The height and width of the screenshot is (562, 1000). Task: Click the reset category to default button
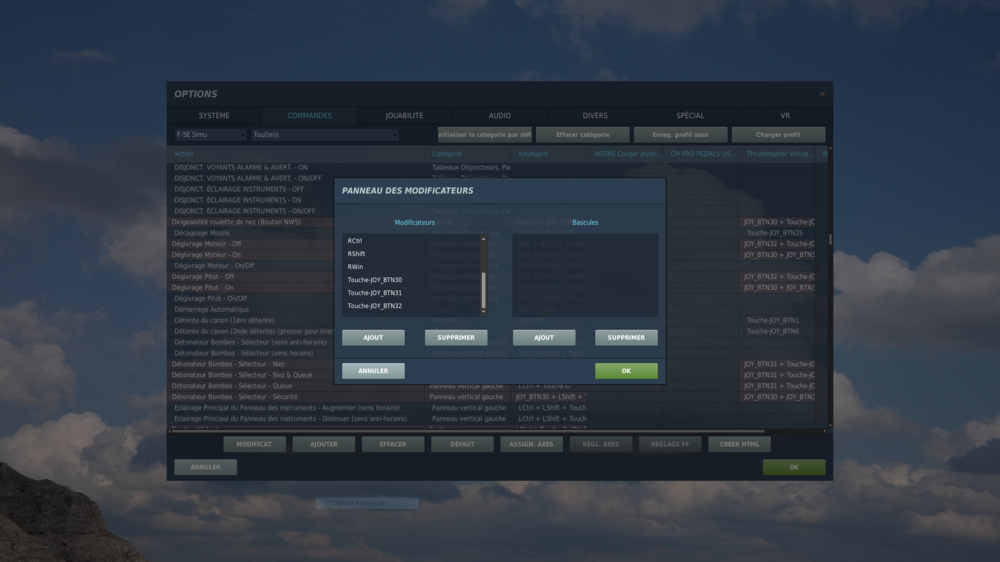pyautogui.click(x=485, y=135)
